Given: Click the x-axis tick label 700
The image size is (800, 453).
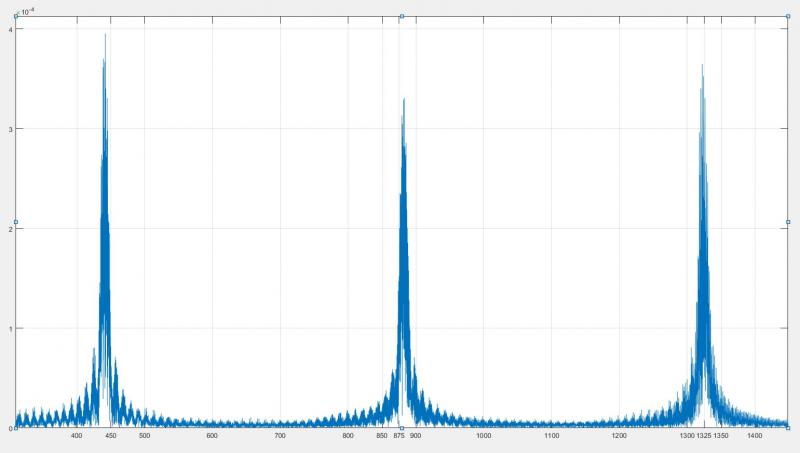Looking at the screenshot, I should click(280, 436).
